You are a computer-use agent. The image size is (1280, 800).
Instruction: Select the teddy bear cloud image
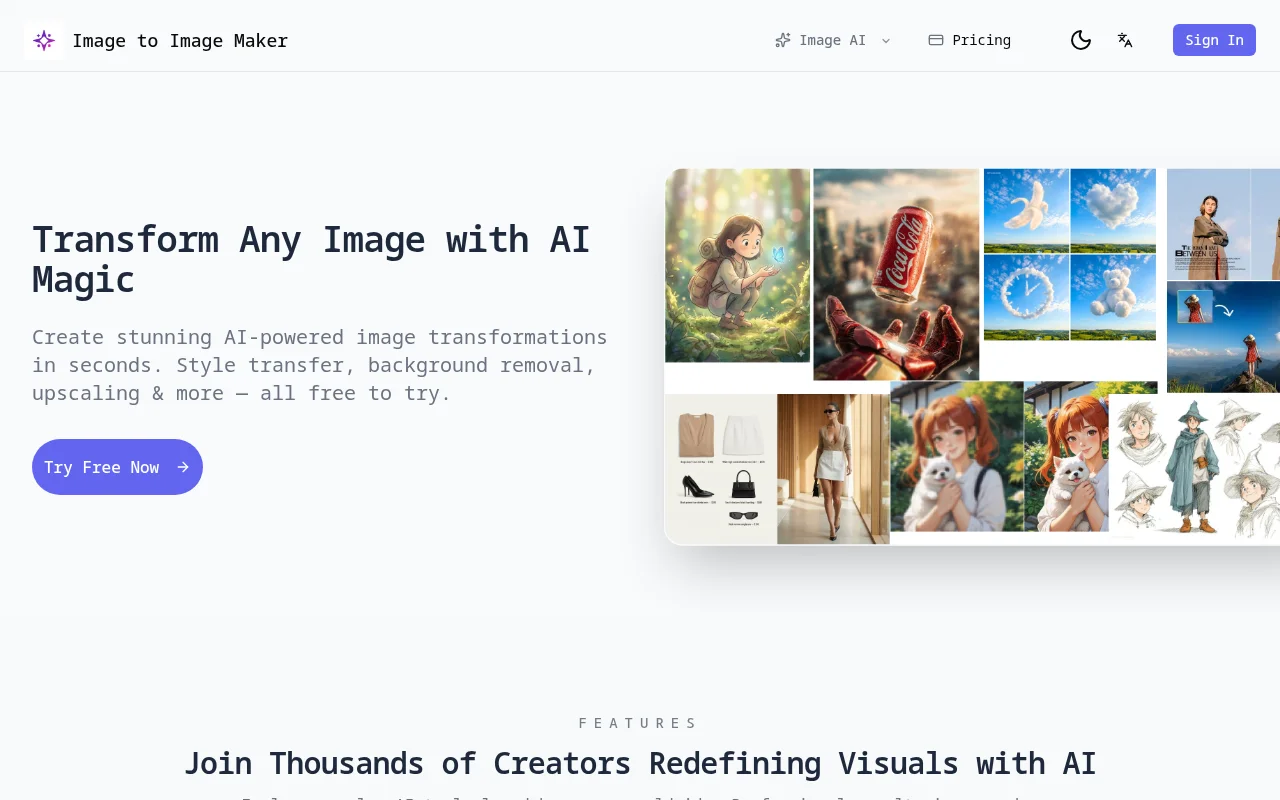pyautogui.click(x=1113, y=297)
